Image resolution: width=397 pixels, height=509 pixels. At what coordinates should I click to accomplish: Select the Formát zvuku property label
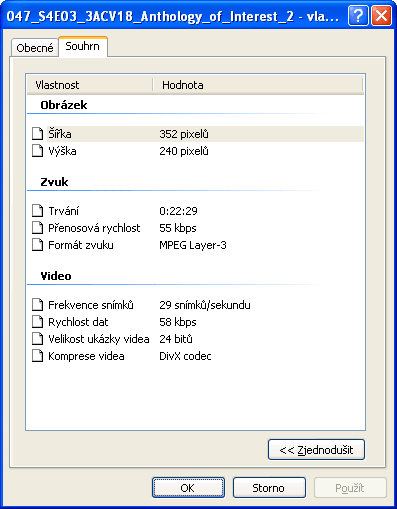[x=81, y=245]
